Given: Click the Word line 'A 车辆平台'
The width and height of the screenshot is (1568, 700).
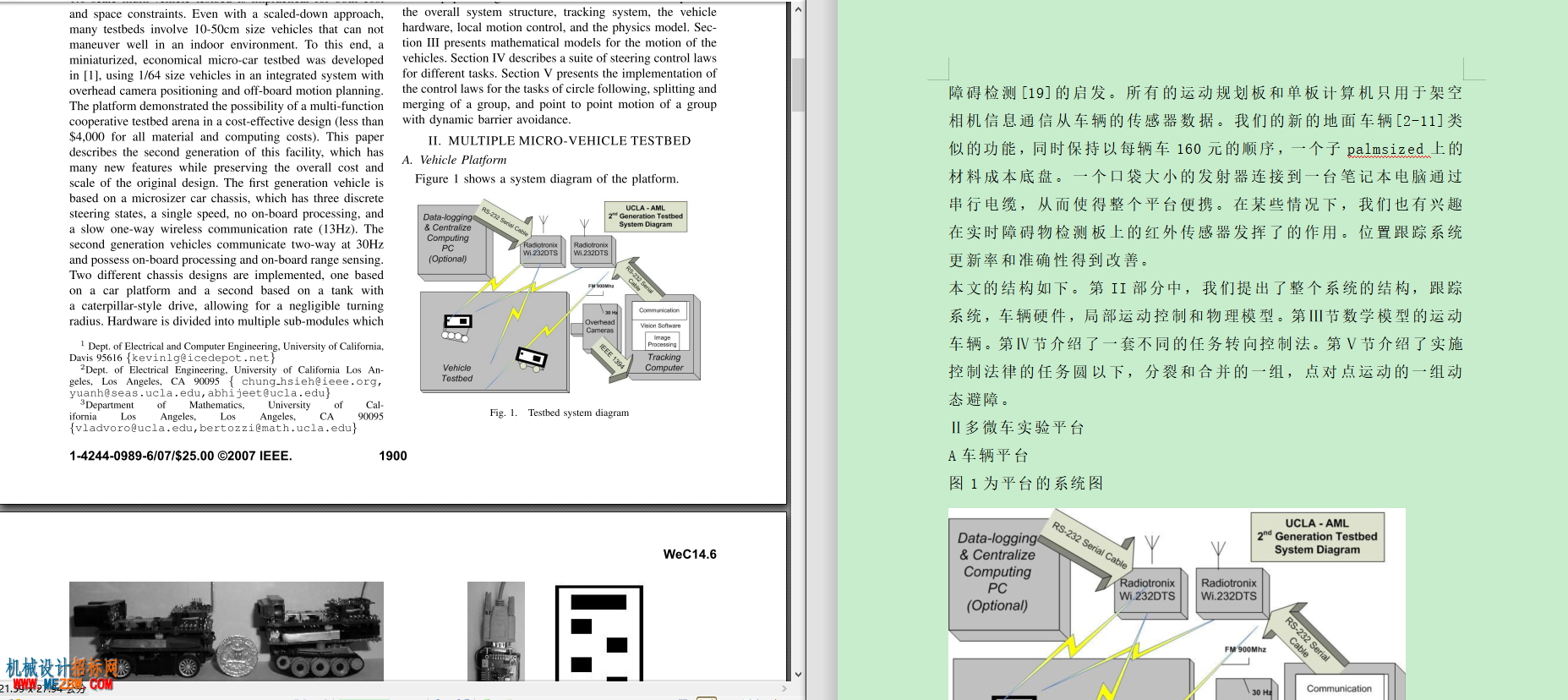Looking at the screenshot, I should 988,456.
